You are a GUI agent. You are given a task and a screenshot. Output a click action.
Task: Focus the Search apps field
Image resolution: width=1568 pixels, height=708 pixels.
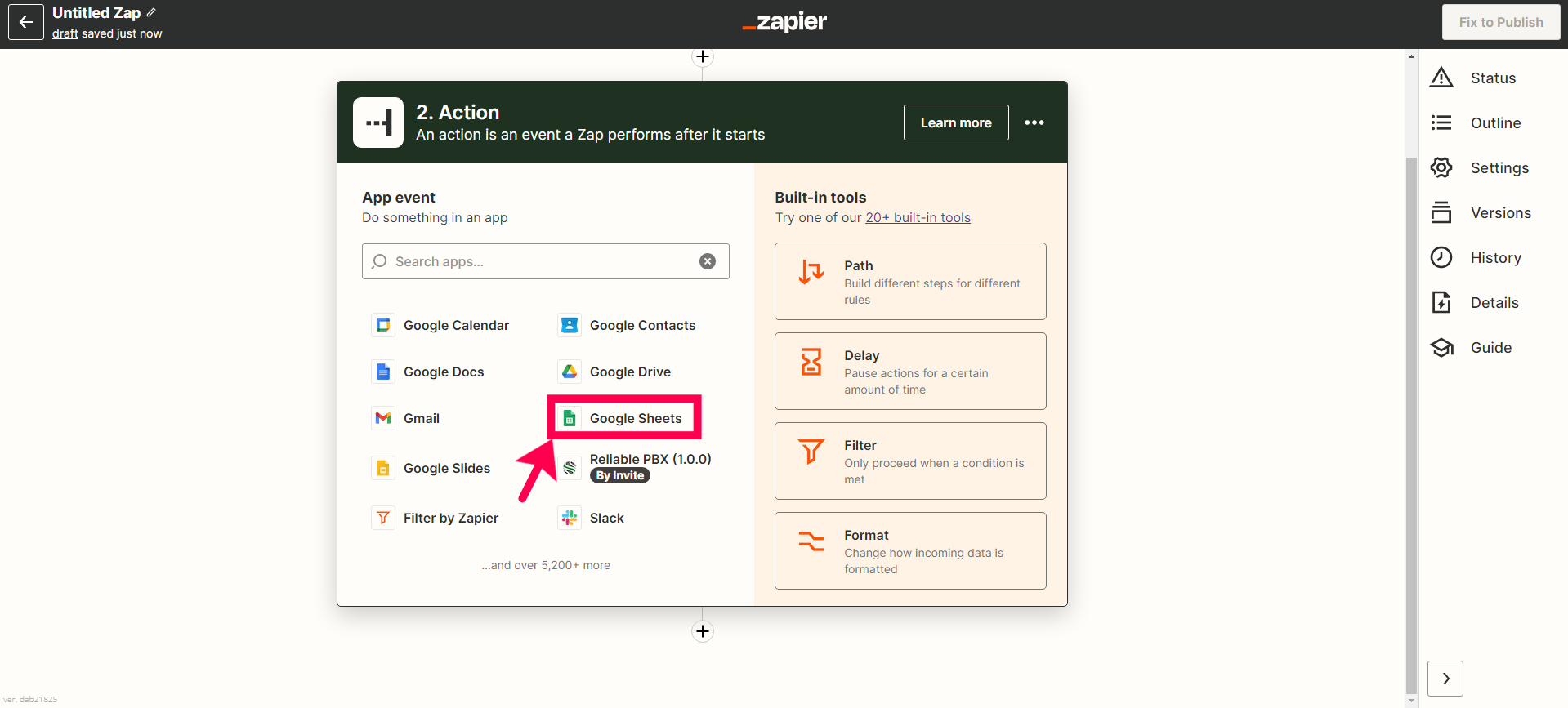coord(546,261)
